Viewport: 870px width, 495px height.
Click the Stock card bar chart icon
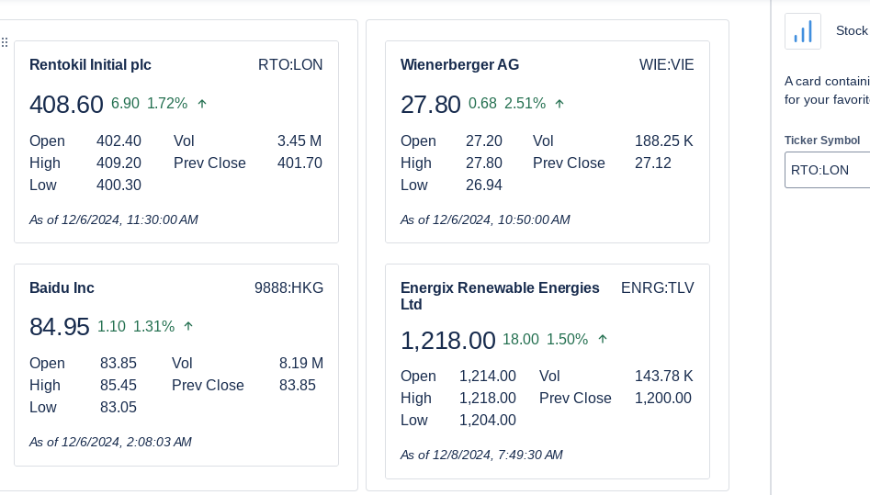click(802, 32)
